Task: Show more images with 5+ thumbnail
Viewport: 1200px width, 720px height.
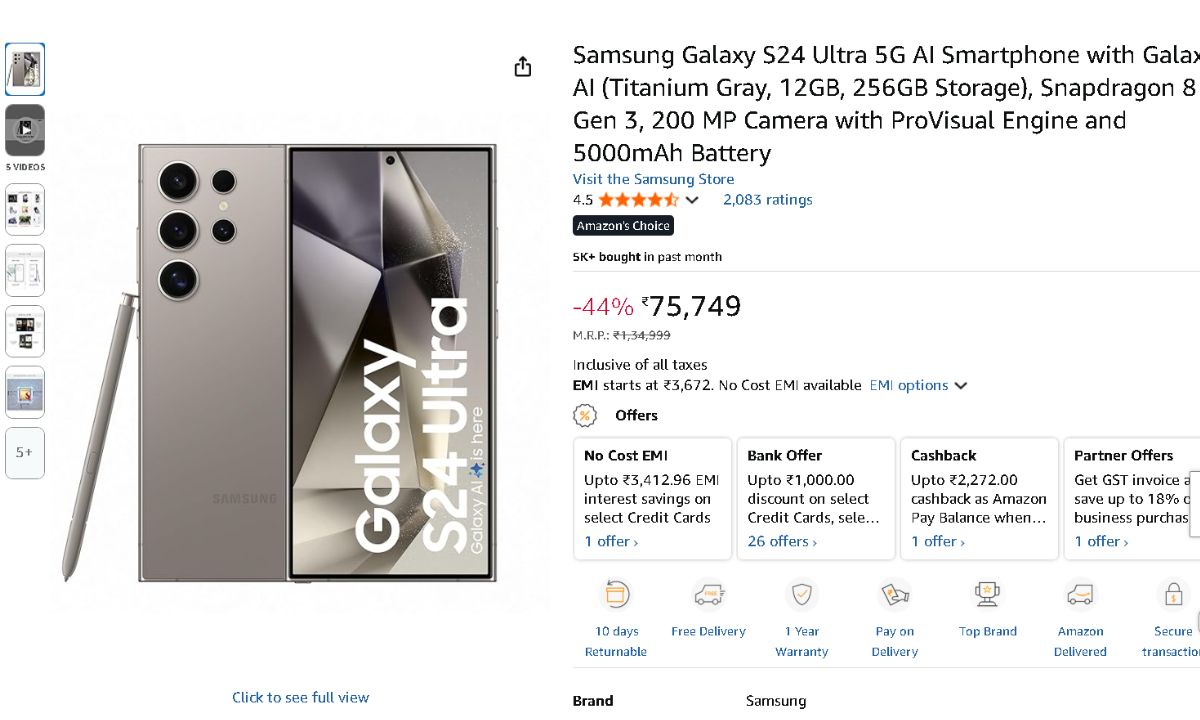Action: click(x=25, y=453)
